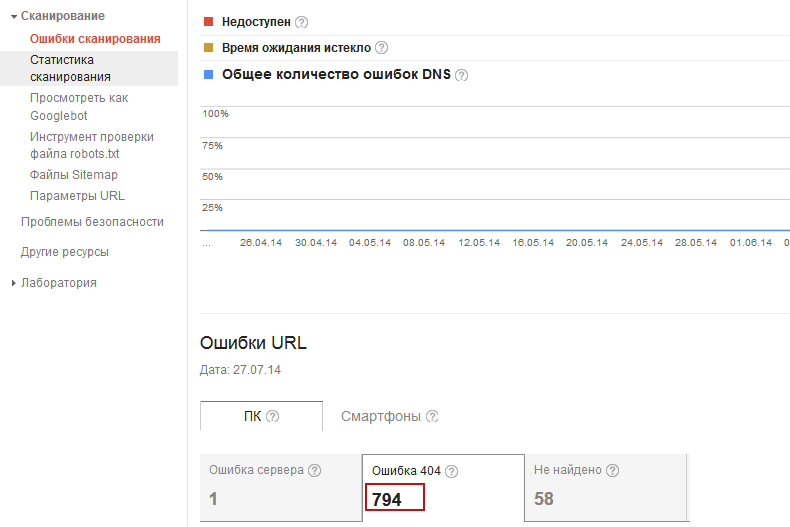Open Просмотреть как Googlebot

tap(79, 107)
